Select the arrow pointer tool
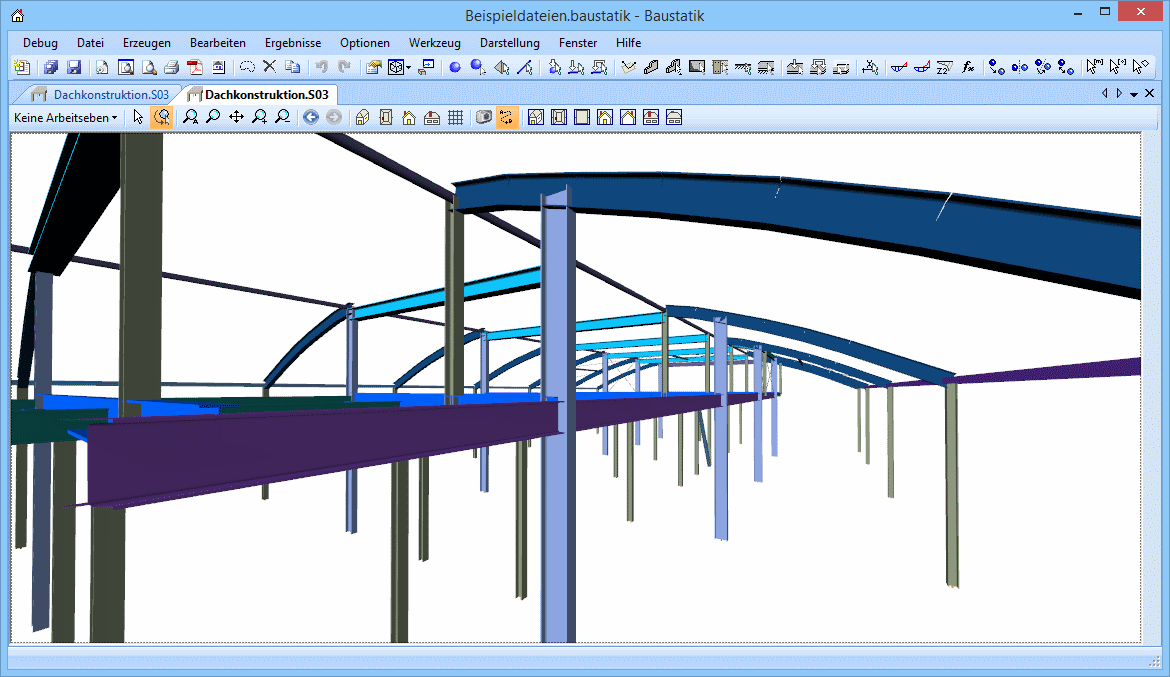 click(139, 117)
